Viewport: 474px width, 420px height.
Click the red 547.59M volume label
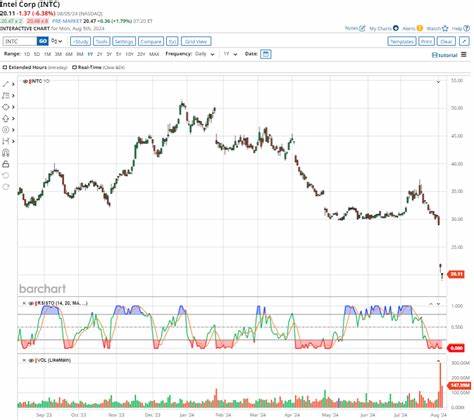pyautogui.click(x=460, y=386)
